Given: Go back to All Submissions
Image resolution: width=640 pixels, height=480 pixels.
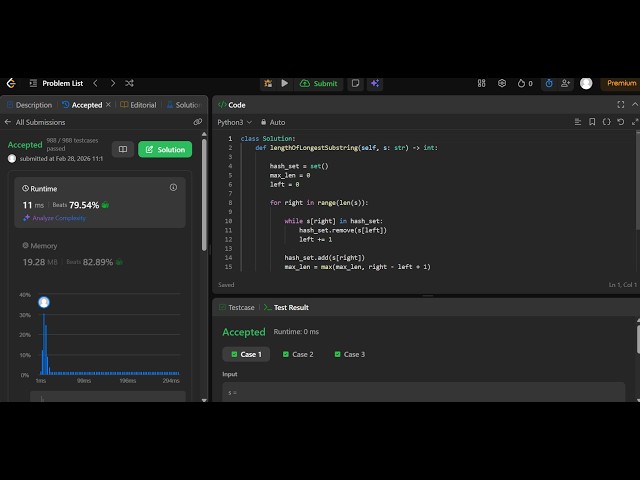Looking at the screenshot, I should pyautogui.click(x=35, y=122).
